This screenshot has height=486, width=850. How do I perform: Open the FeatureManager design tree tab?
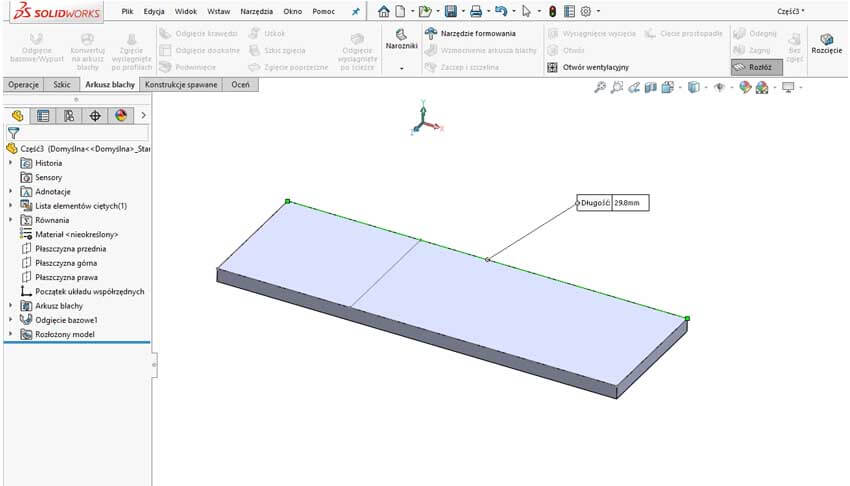pyautogui.click(x=17, y=115)
